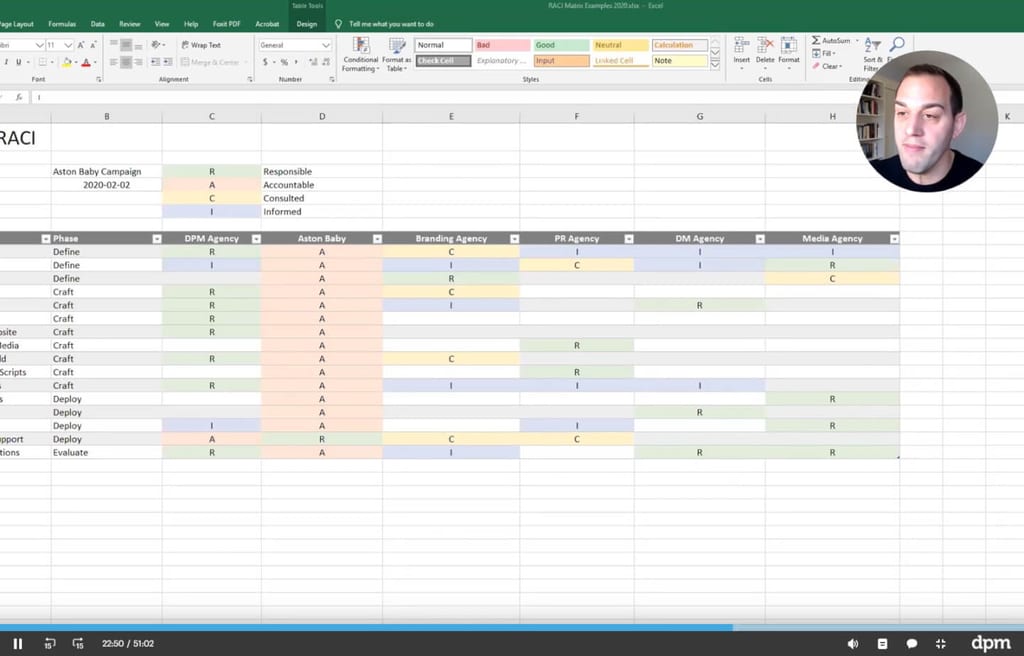1024x656 pixels.
Task: Apply the Bad cell style
Action: click(502, 45)
